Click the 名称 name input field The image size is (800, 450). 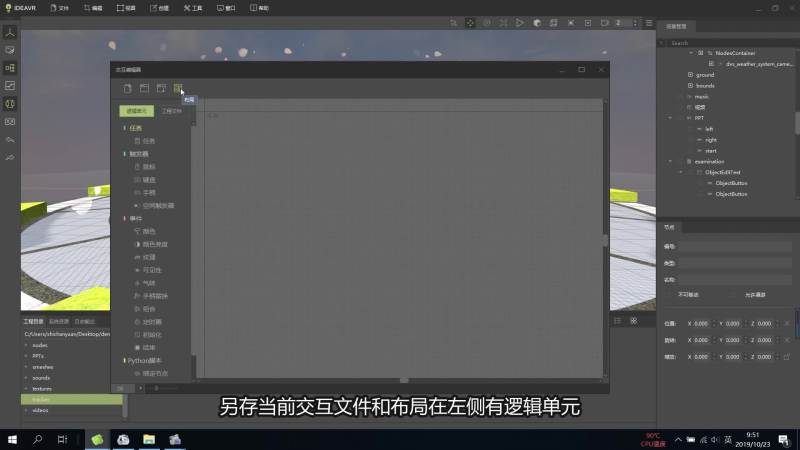pos(735,280)
